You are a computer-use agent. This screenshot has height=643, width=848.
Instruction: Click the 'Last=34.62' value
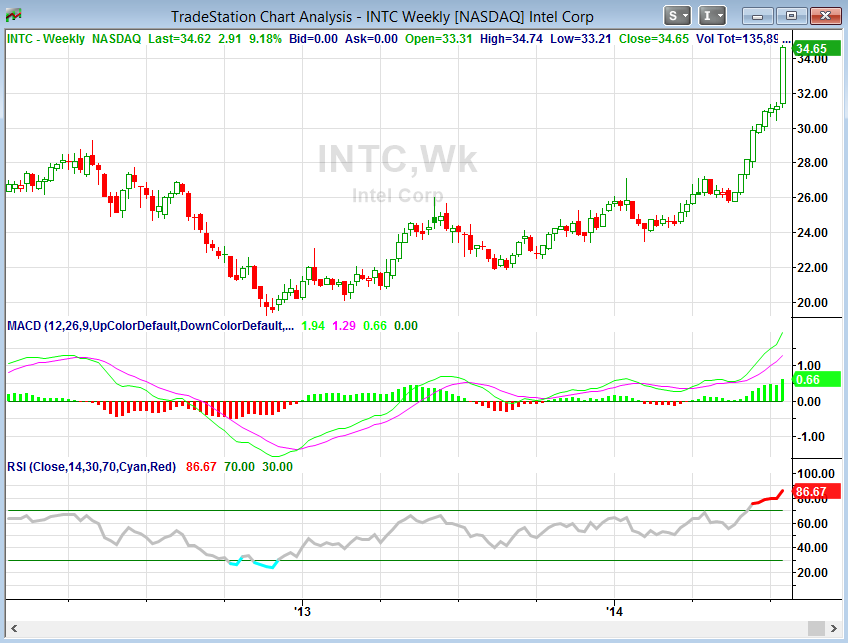tap(180, 39)
